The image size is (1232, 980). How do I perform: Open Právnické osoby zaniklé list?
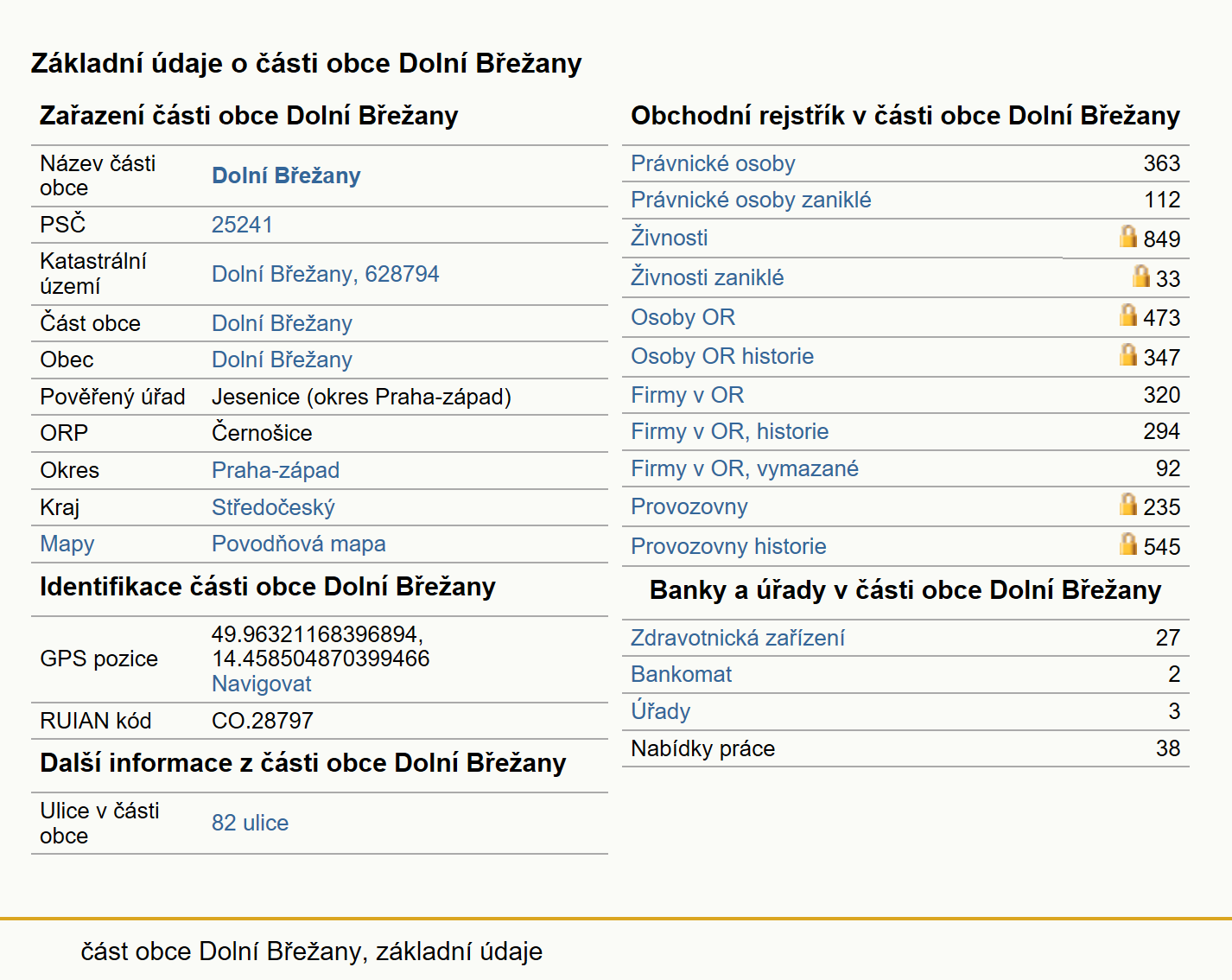tap(751, 200)
